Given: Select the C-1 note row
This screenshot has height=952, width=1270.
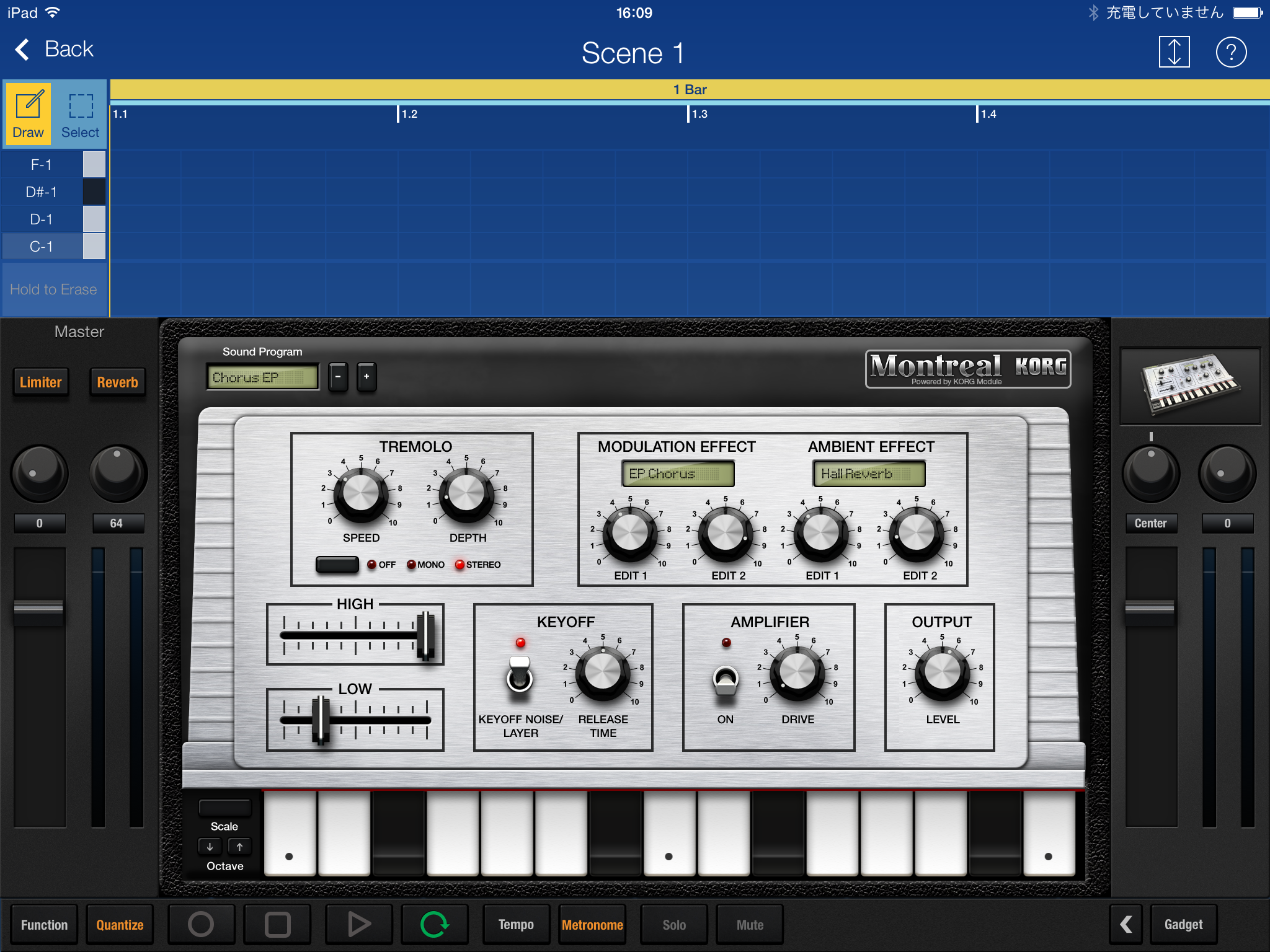Looking at the screenshot, I should tap(55, 246).
